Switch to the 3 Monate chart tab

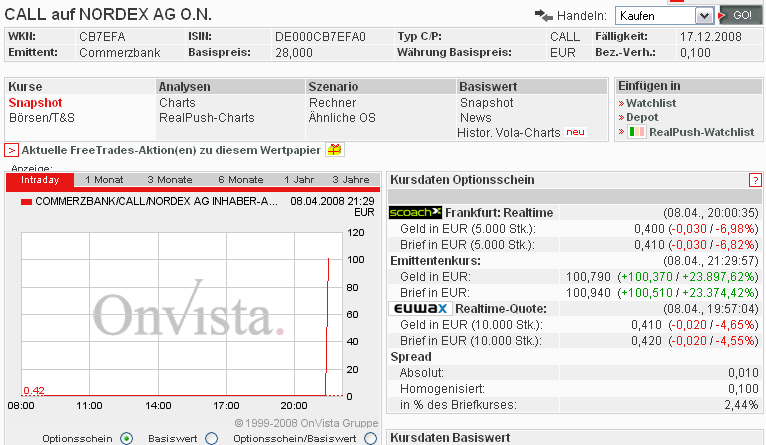coord(170,180)
